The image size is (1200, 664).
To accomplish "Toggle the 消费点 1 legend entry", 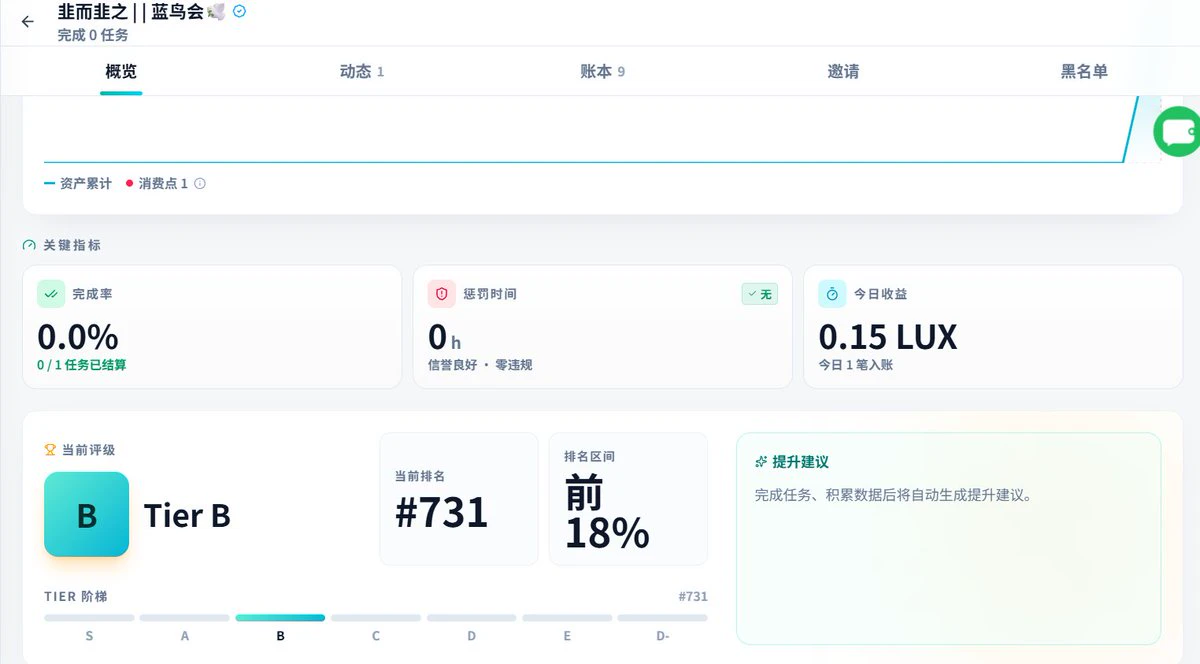I will (157, 184).
